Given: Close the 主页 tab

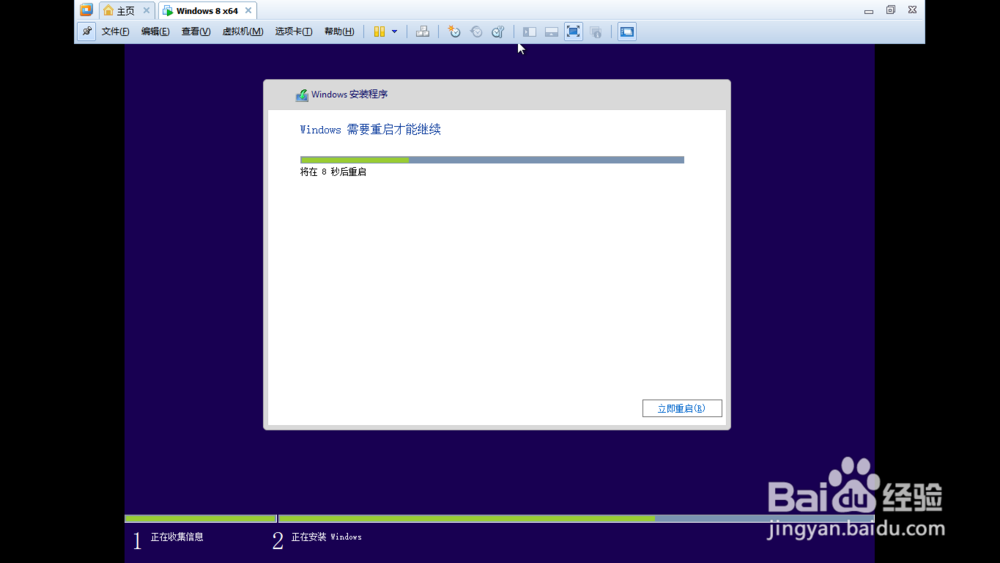Looking at the screenshot, I should coord(146,10).
